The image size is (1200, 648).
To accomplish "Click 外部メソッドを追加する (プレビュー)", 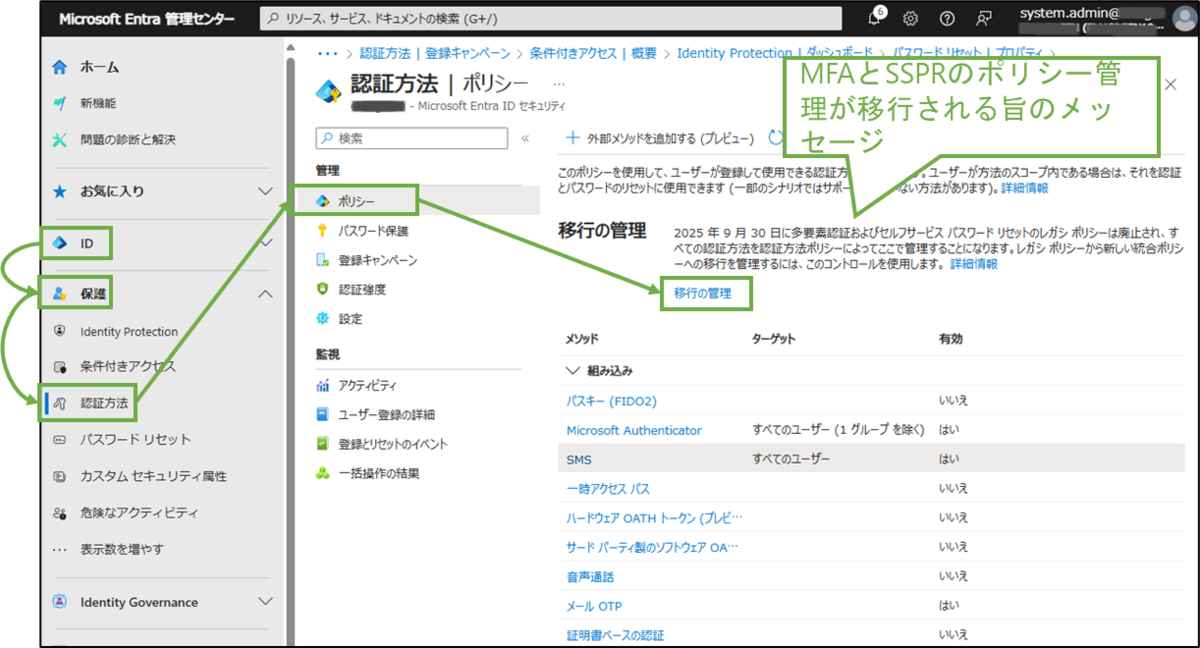I will (x=660, y=138).
